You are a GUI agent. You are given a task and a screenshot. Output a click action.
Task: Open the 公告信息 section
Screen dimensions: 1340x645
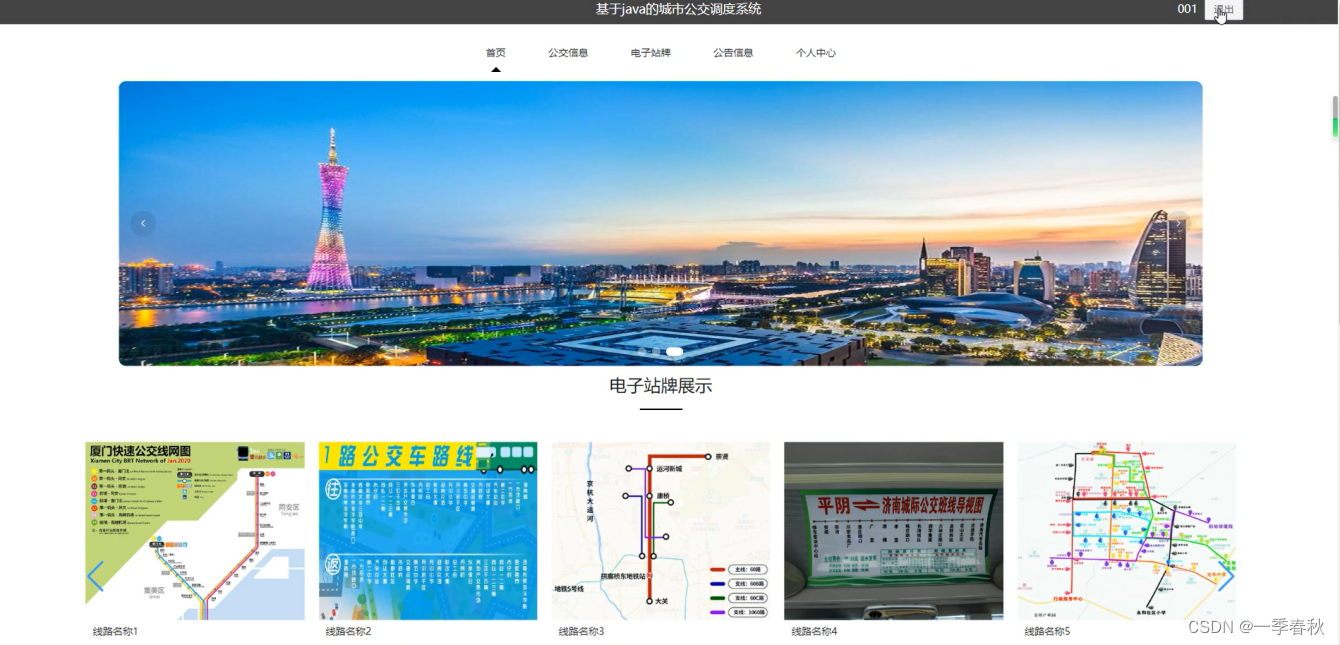pyautogui.click(x=734, y=52)
